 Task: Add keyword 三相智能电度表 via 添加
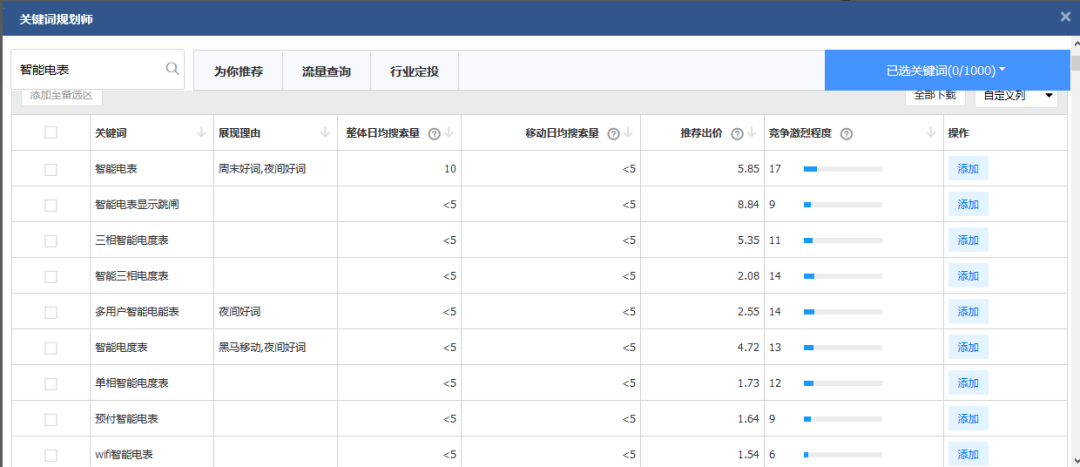click(968, 240)
